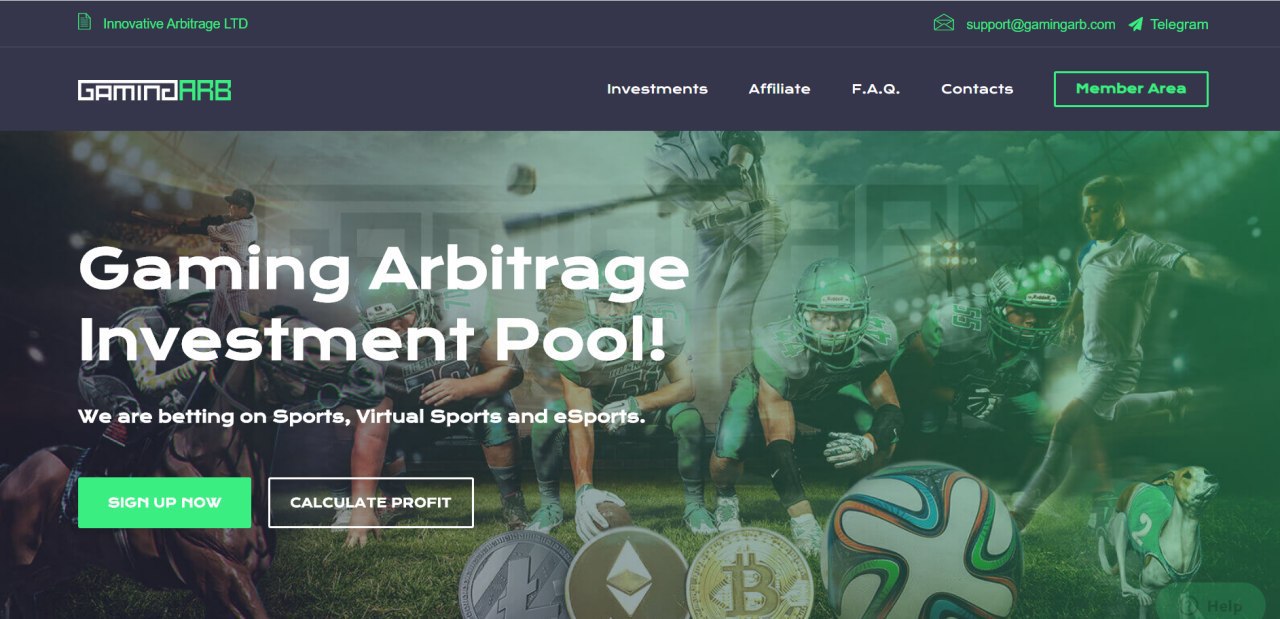
Task: Click the soccer ball image
Action: click(921, 545)
